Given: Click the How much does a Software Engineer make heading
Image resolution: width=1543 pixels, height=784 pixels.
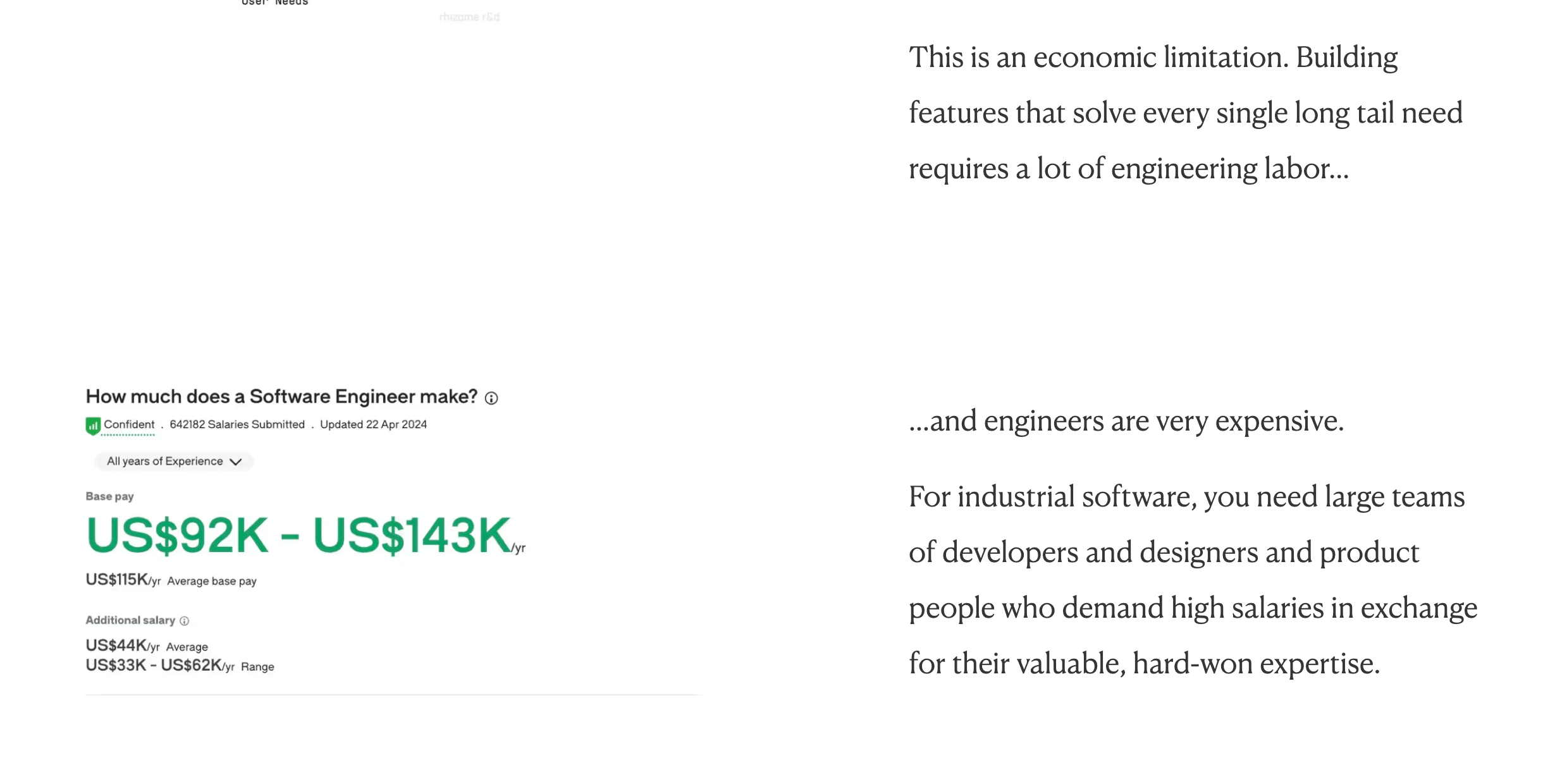Looking at the screenshot, I should pos(281,396).
